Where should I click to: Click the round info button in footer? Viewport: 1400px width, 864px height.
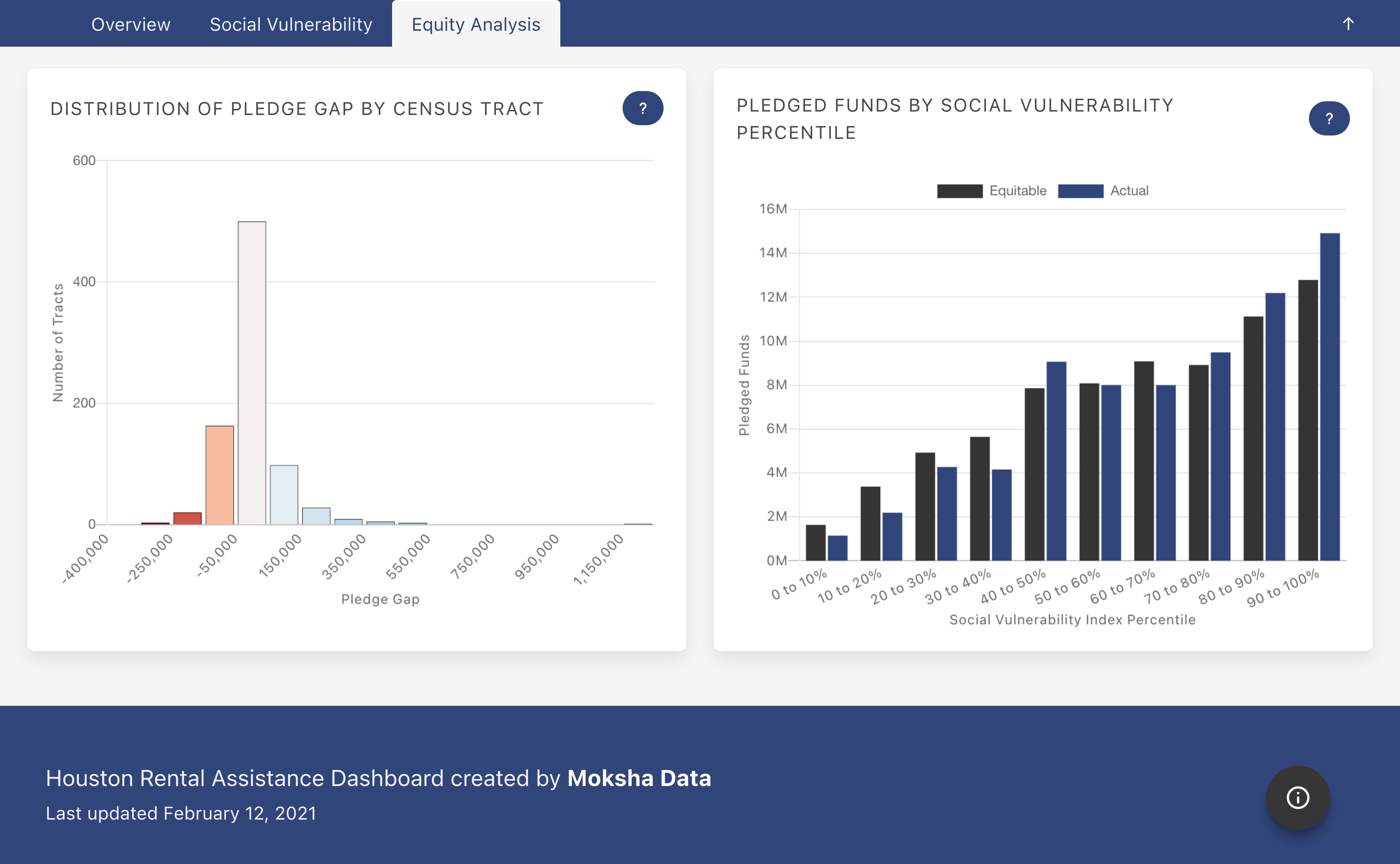(x=1298, y=797)
